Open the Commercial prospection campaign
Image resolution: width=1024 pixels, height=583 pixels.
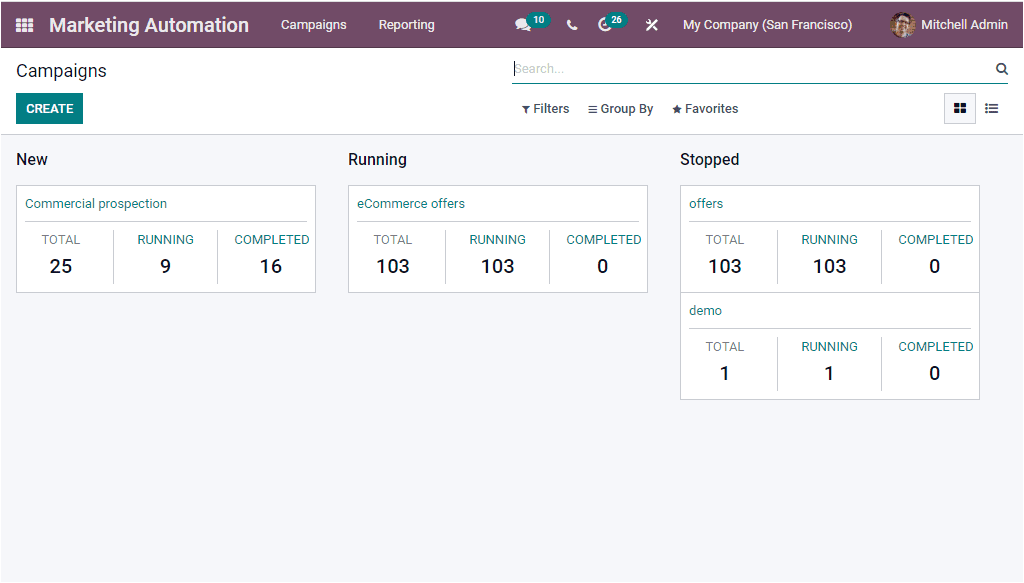point(96,204)
